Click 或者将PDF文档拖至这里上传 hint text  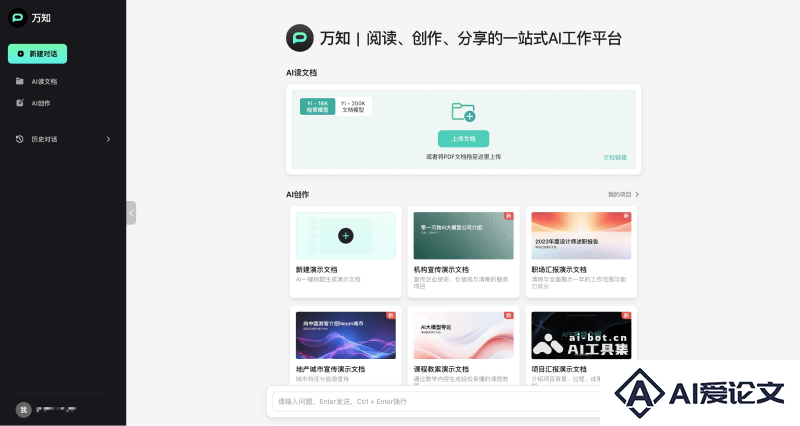pyautogui.click(x=463, y=157)
